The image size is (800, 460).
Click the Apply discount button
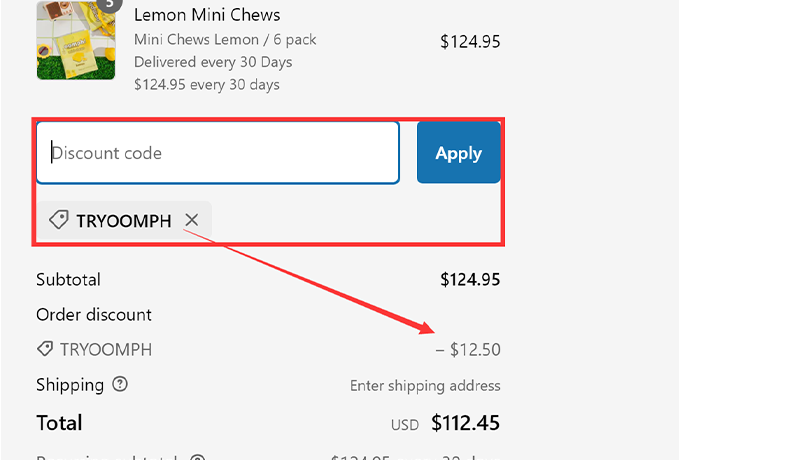458,153
